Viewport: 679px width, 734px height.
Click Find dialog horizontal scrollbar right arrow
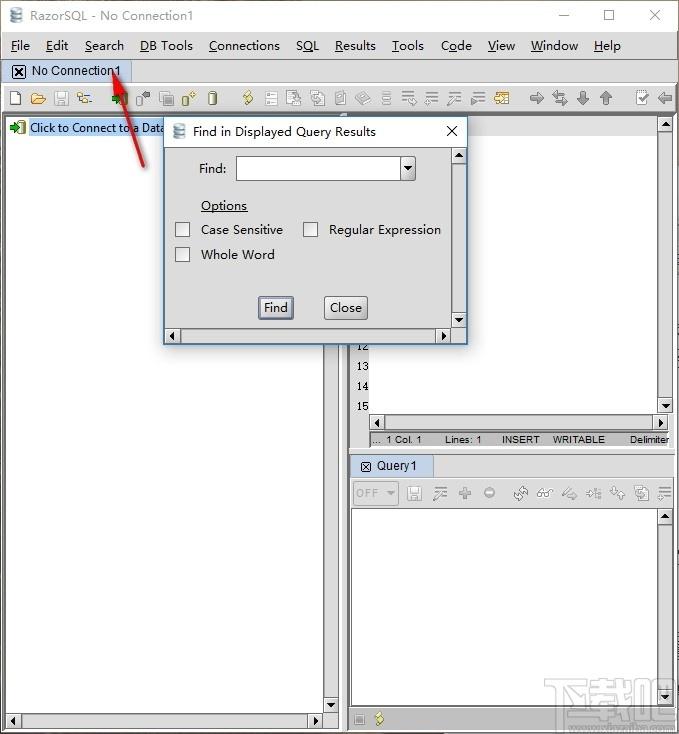click(x=443, y=336)
